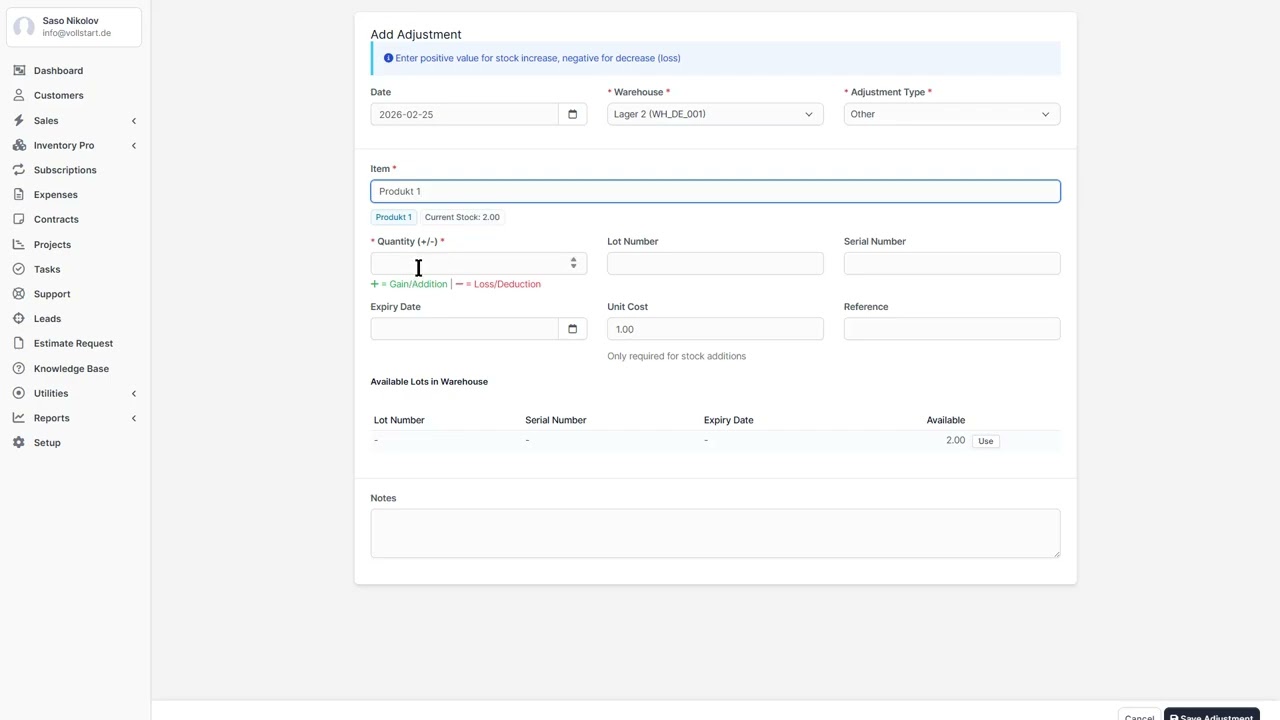This screenshot has width=1280, height=720.
Task: Click the Reports line chart icon
Action: point(19,418)
